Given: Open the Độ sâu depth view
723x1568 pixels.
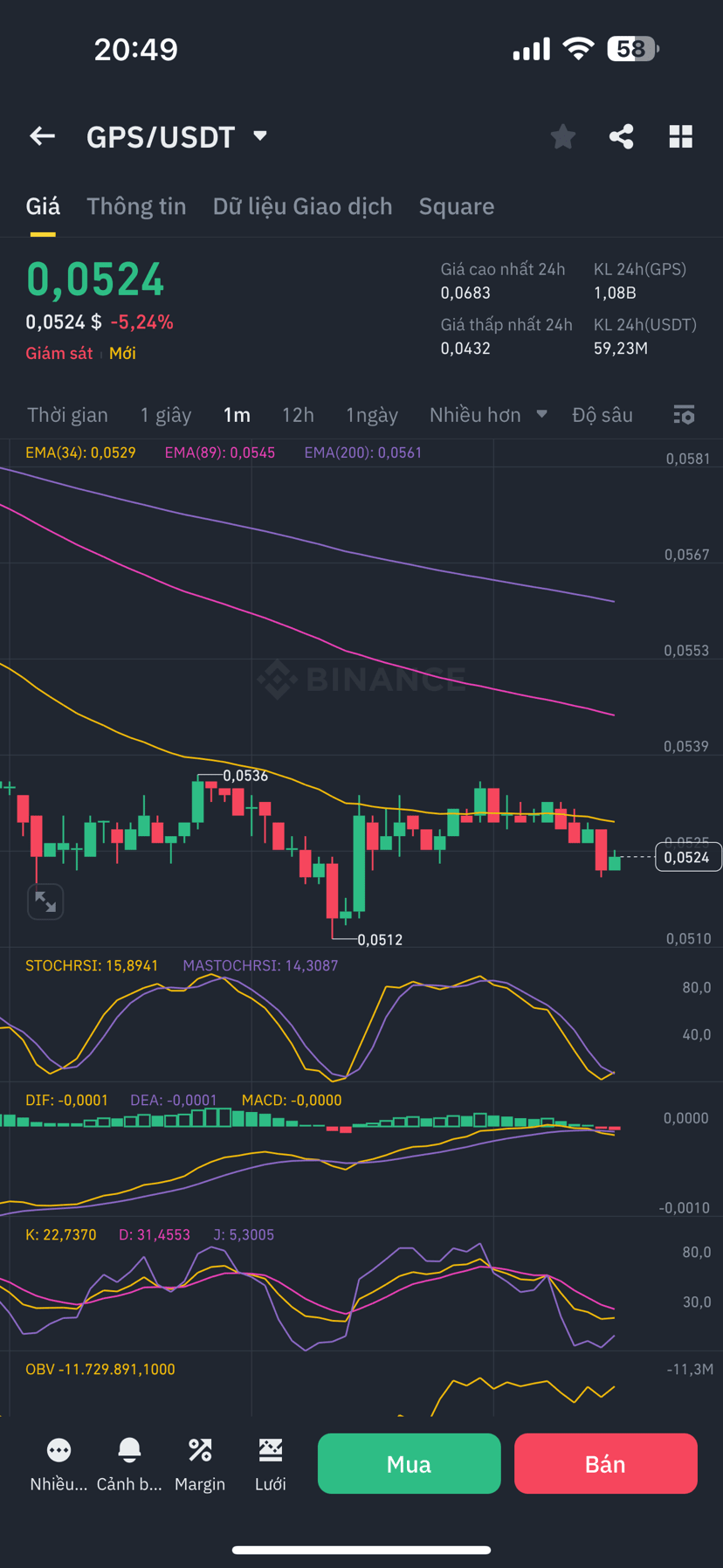Looking at the screenshot, I should pyautogui.click(x=602, y=415).
